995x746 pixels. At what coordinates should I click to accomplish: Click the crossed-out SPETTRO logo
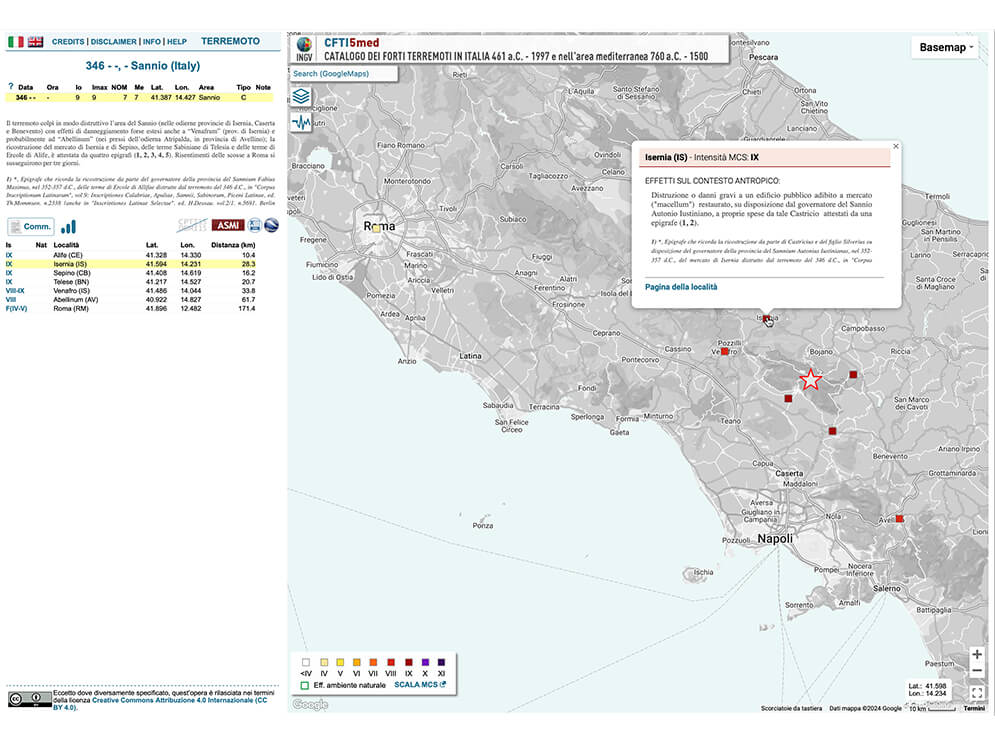(192, 225)
